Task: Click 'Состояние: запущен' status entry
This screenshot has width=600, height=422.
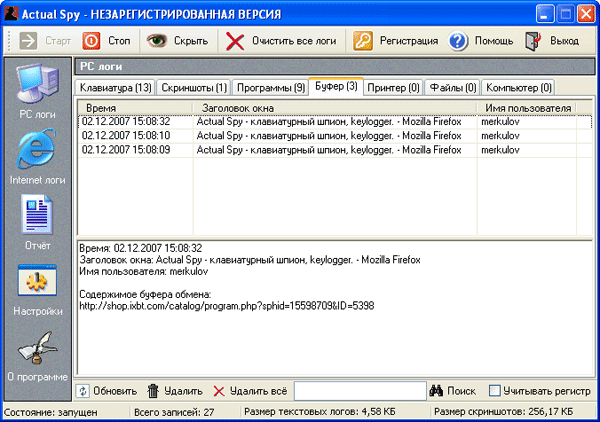Action: point(51,412)
